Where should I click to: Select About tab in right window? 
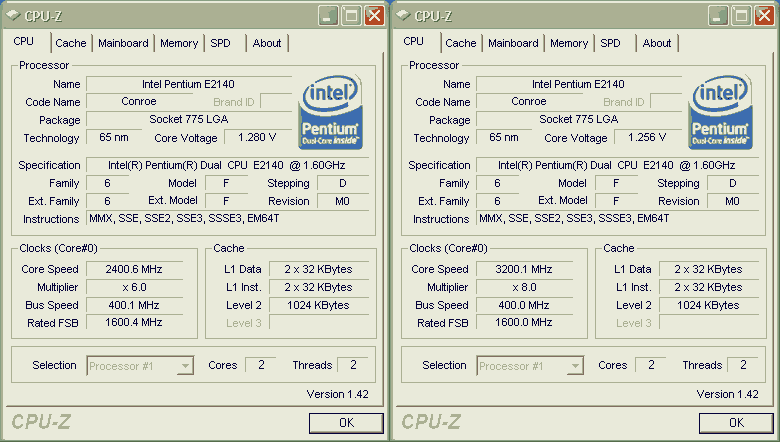(x=657, y=43)
